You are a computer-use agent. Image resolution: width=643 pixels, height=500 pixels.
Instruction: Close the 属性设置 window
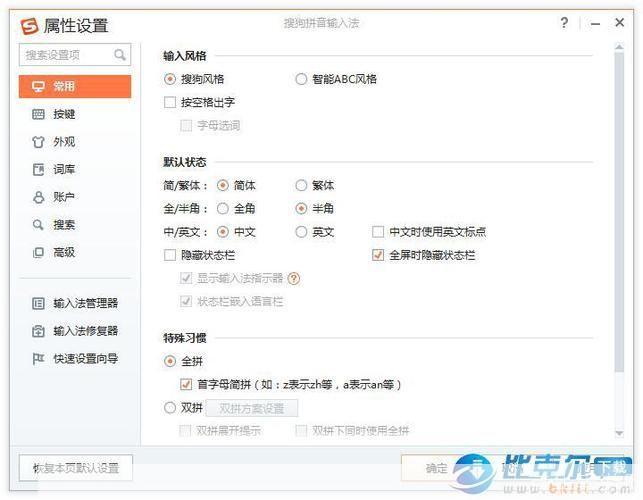[x=620, y=23]
